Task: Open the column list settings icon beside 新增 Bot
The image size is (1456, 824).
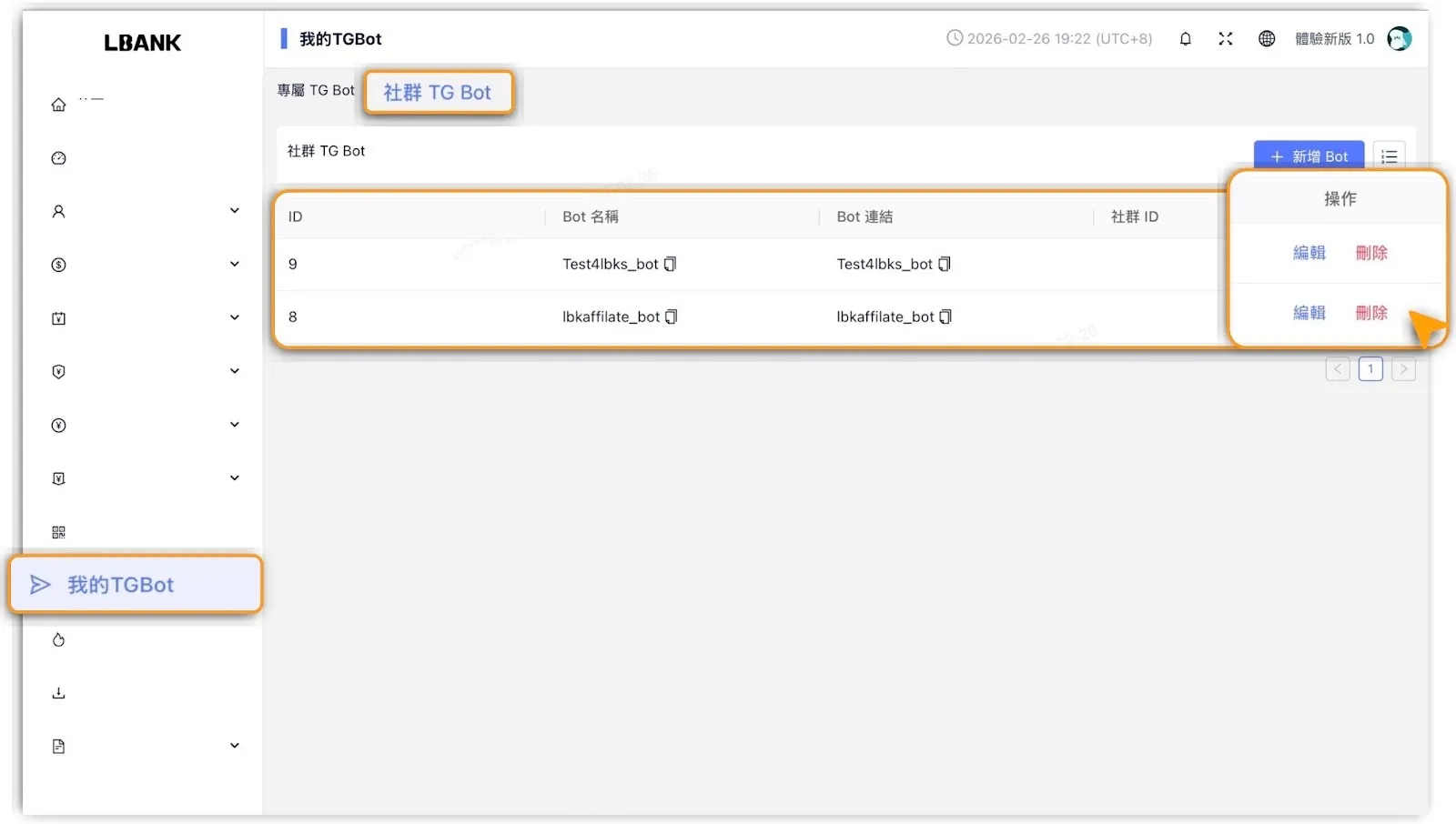Action: pos(1389,156)
